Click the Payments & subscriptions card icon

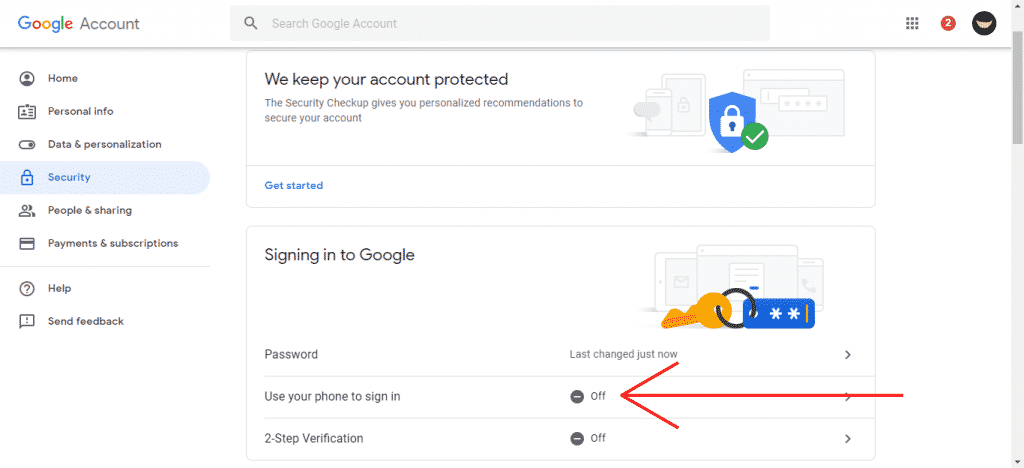[27, 243]
